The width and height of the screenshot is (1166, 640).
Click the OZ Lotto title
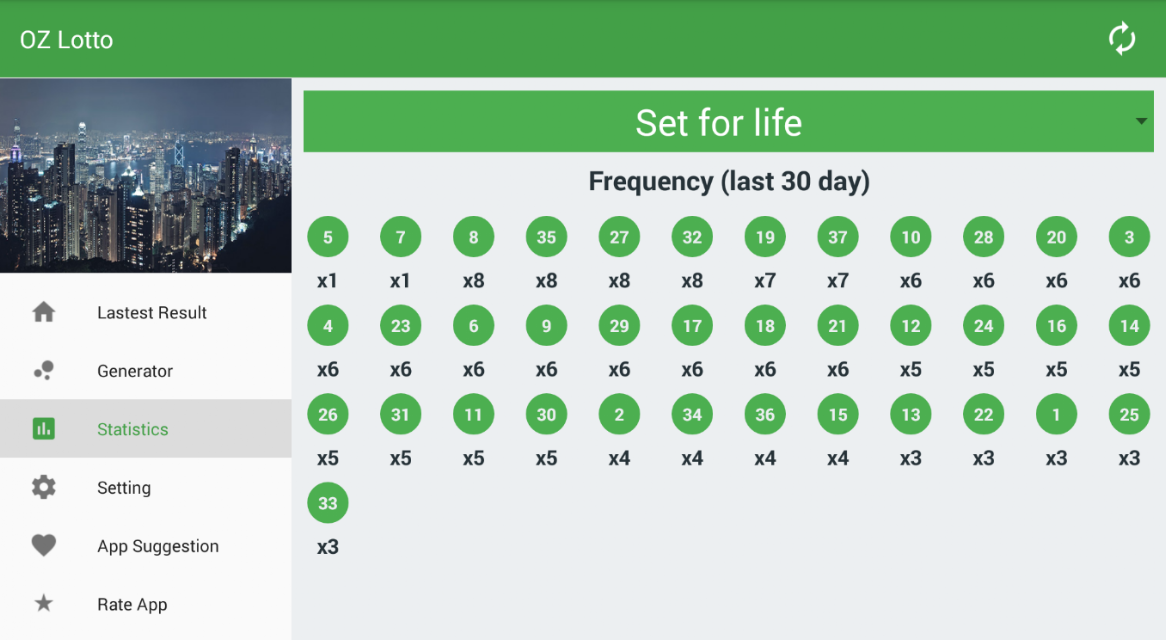point(66,39)
